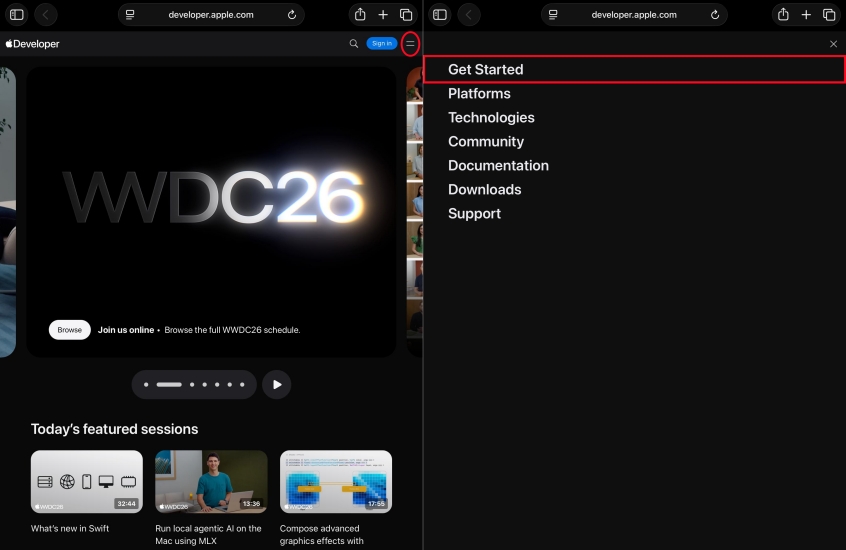
Task: Click the Browse button on WWDC26 banner
Action: 70,330
